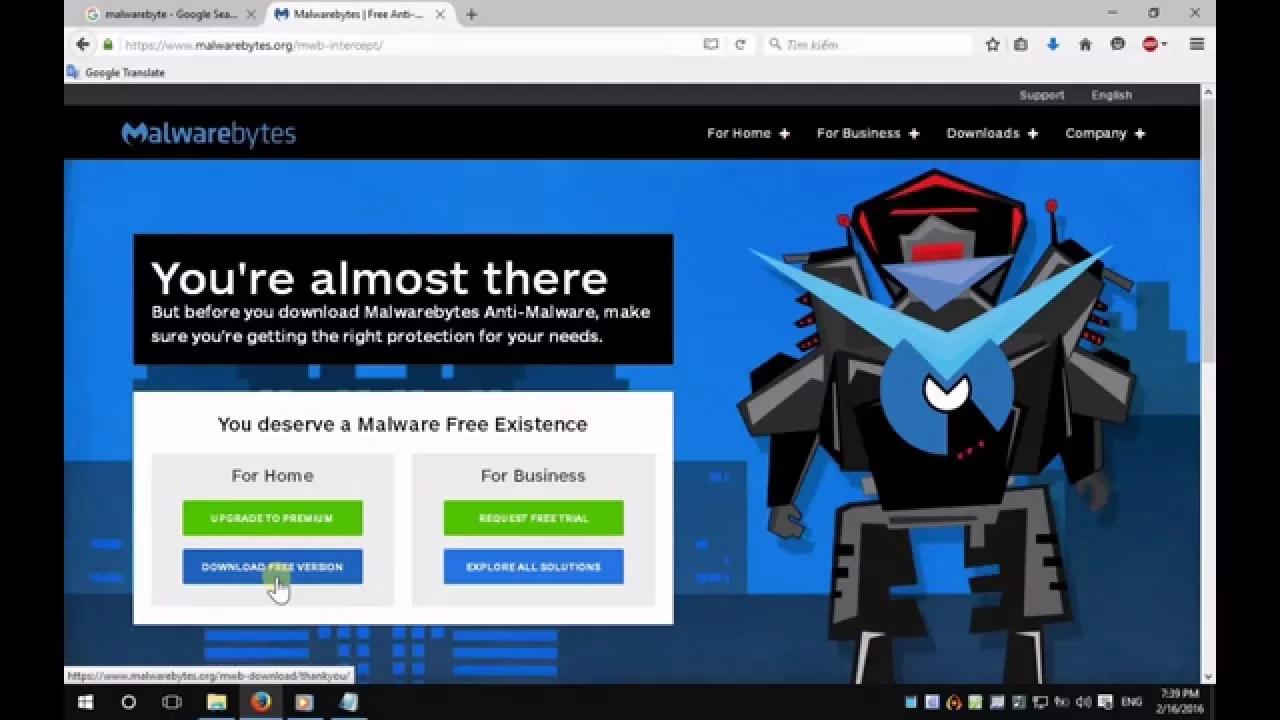
Task: Expand the For Business menu
Action: [x=868, y=133]
